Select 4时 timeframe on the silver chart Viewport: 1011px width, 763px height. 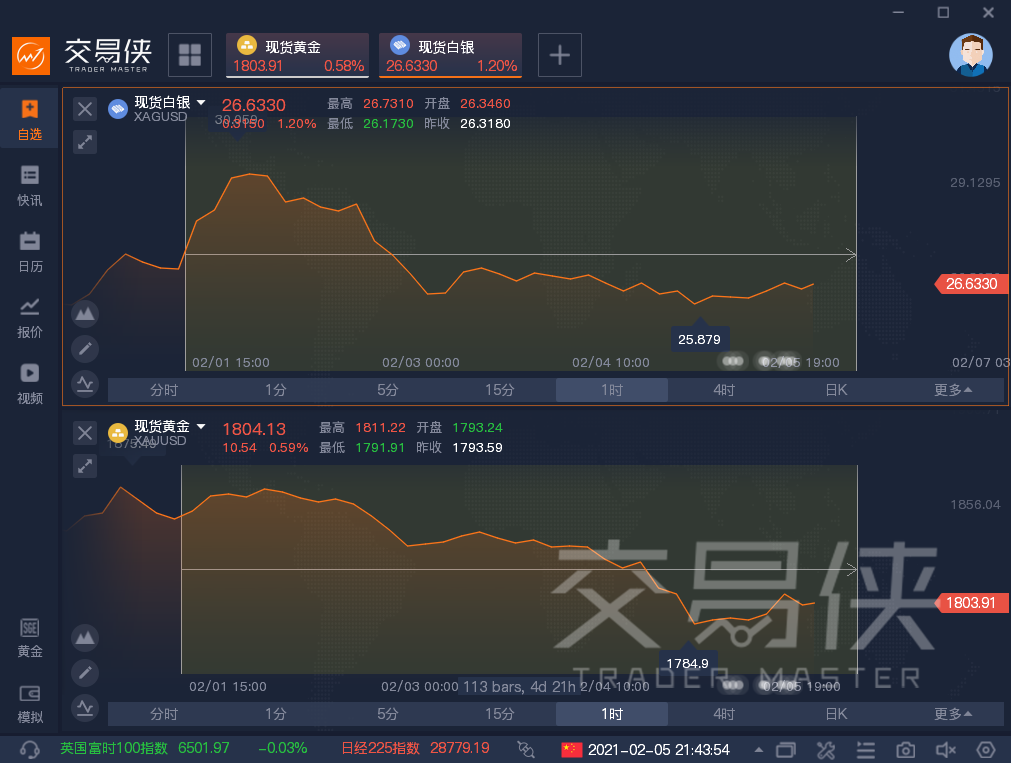pos(724,390)
